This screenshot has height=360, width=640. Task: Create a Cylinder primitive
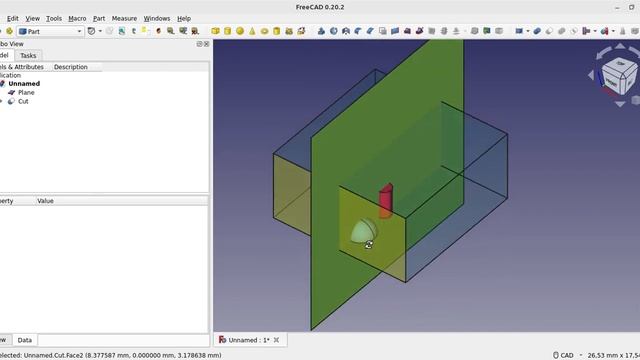click(x=228, y=31)
